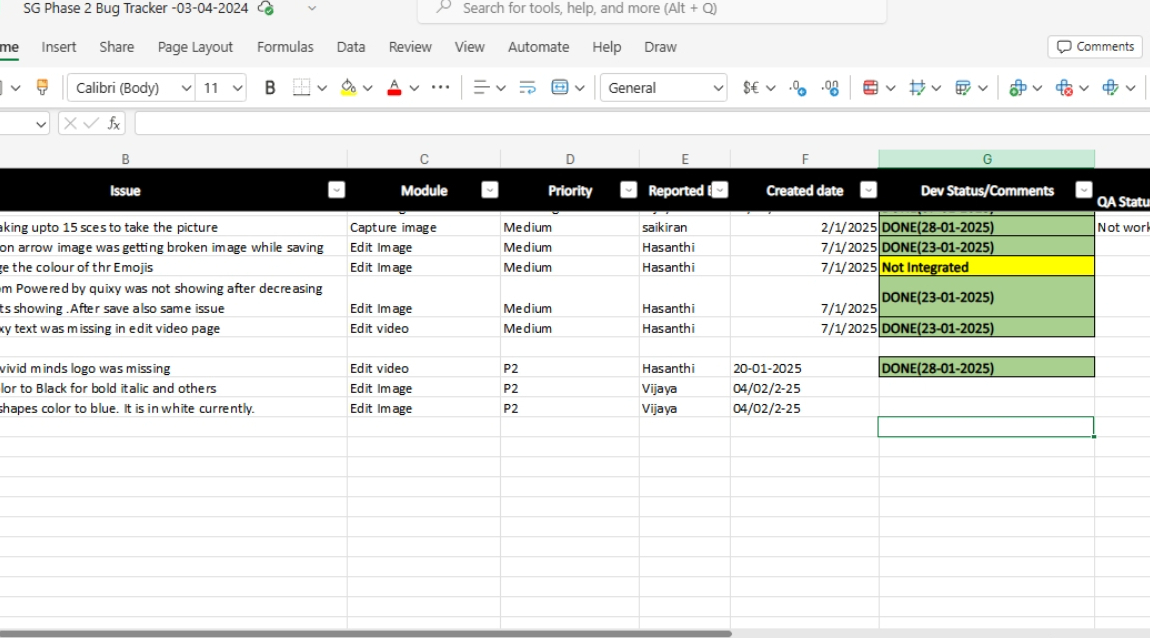The width and height of the screenshot is (1150, 638).
Task: Select the 'Capture image' module cell
Action: tap(424, 227)
